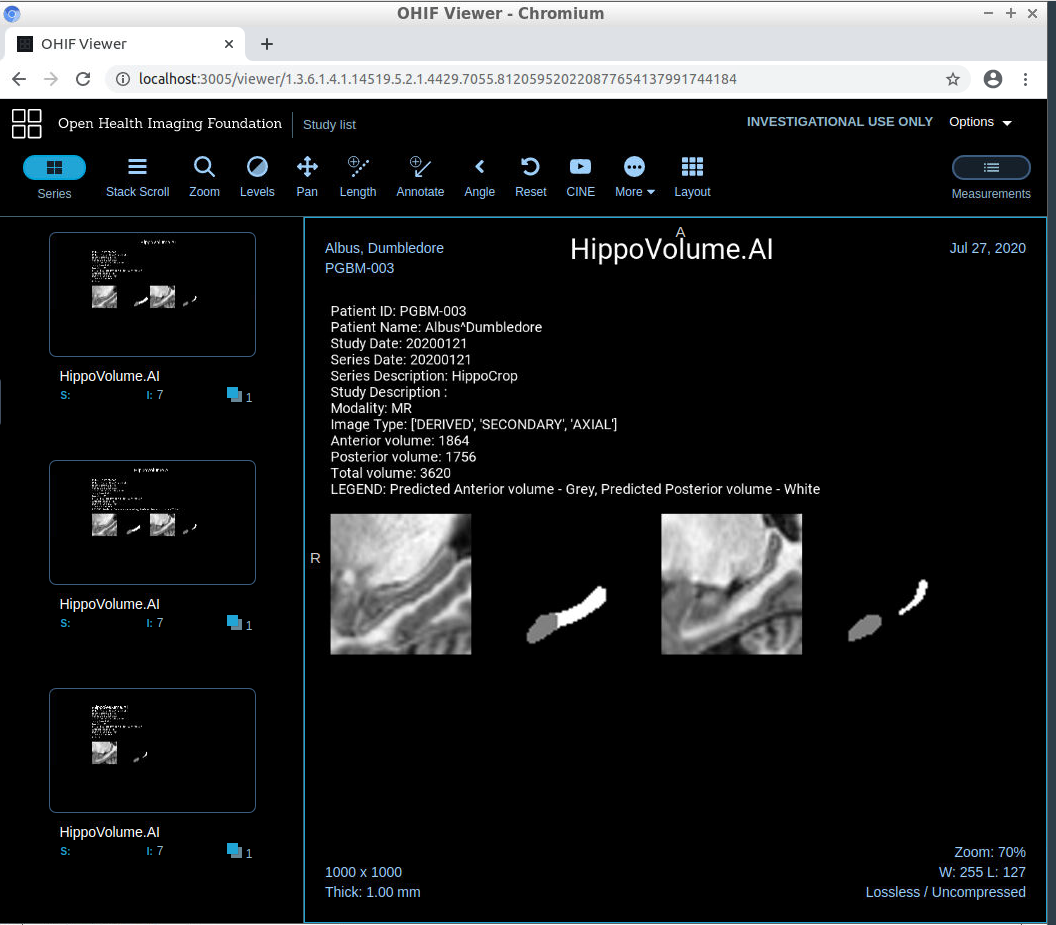Click the Jul 27, 2020 date overlay

pos(987,248)
